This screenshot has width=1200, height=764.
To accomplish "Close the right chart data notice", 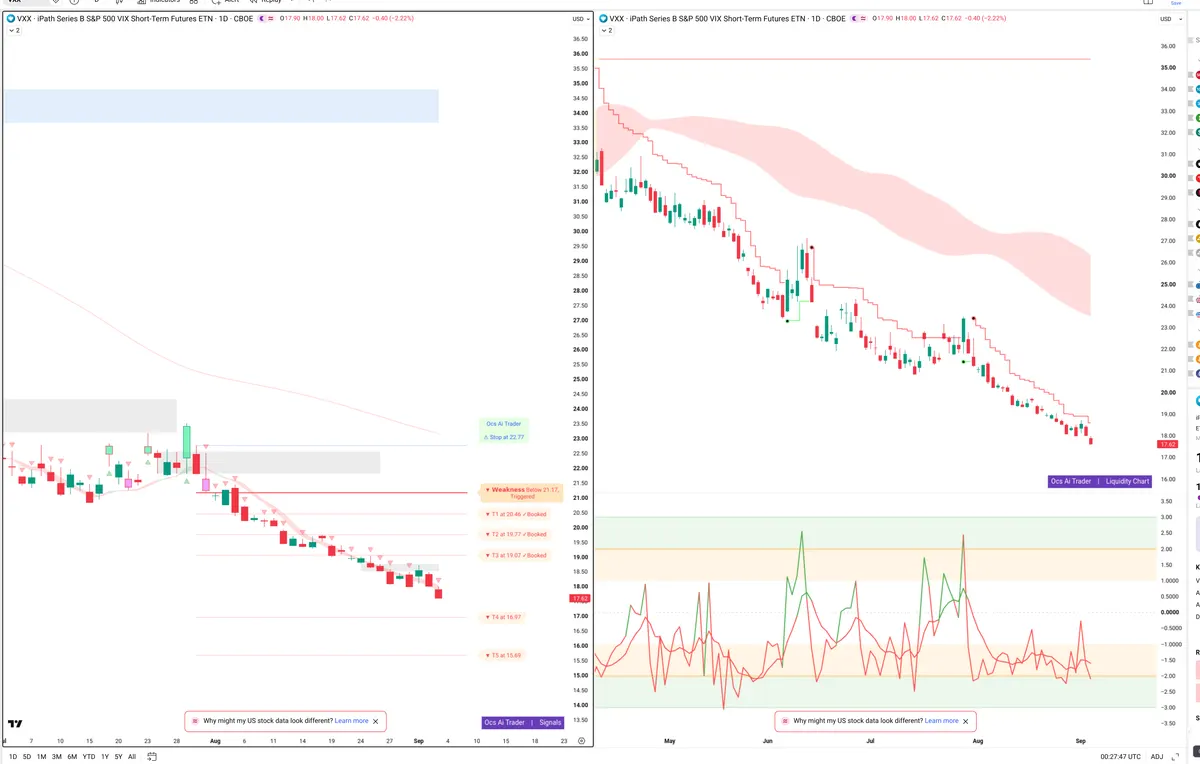I will 966,721.
